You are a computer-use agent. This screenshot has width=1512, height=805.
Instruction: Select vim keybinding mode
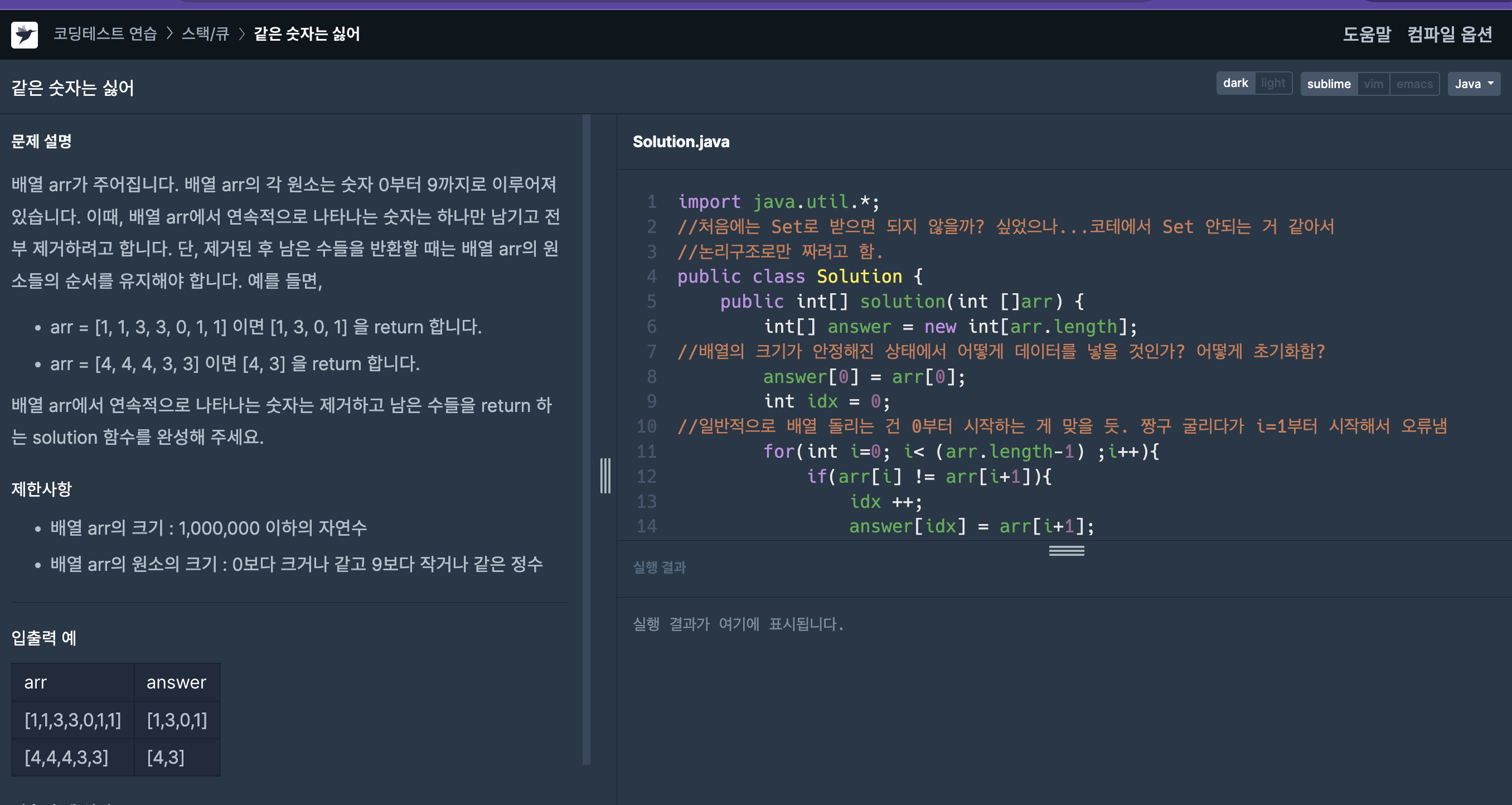(1373, 84)
